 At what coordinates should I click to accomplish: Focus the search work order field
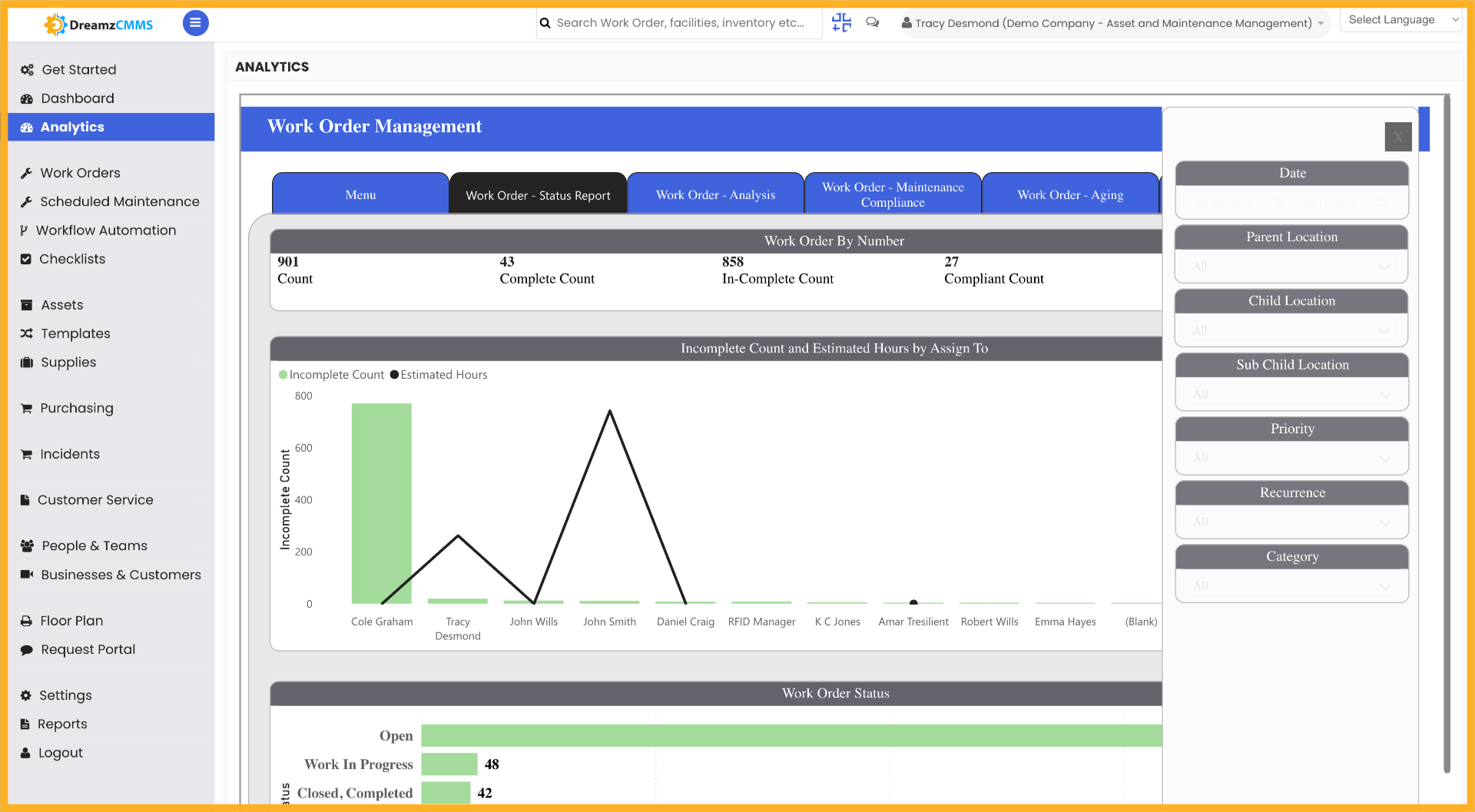point(681,23)
